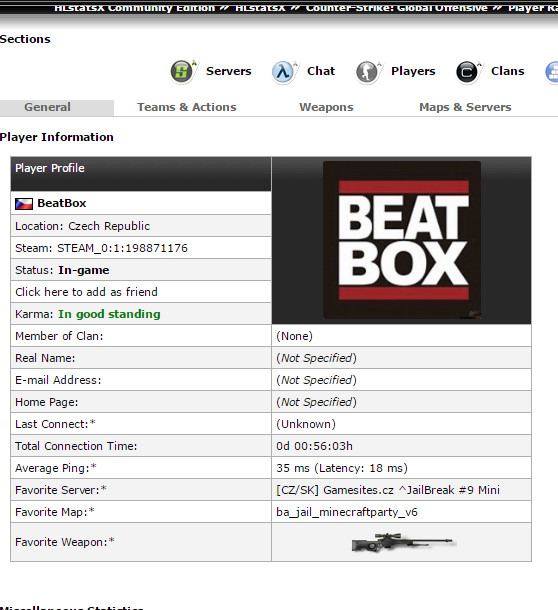Click the Clans section icon

[x=468, y=72]
